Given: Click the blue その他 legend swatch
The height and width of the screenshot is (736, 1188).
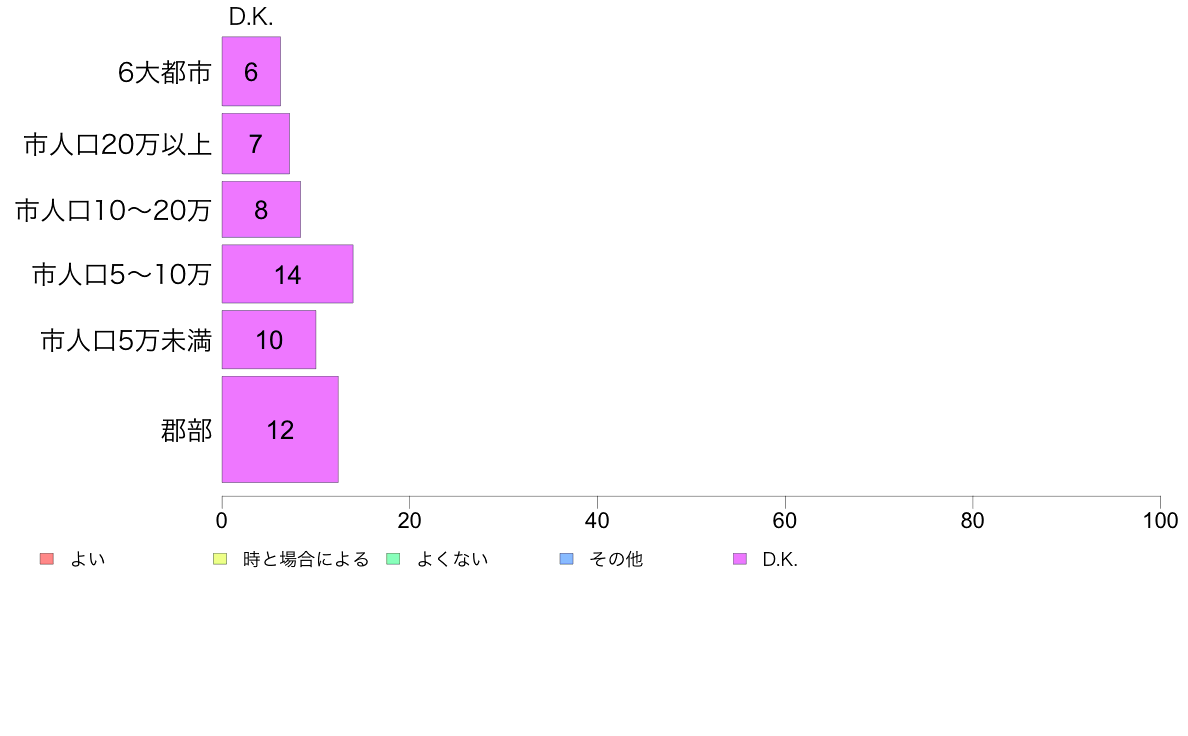Looking at the screenshot, I should 567,559.
